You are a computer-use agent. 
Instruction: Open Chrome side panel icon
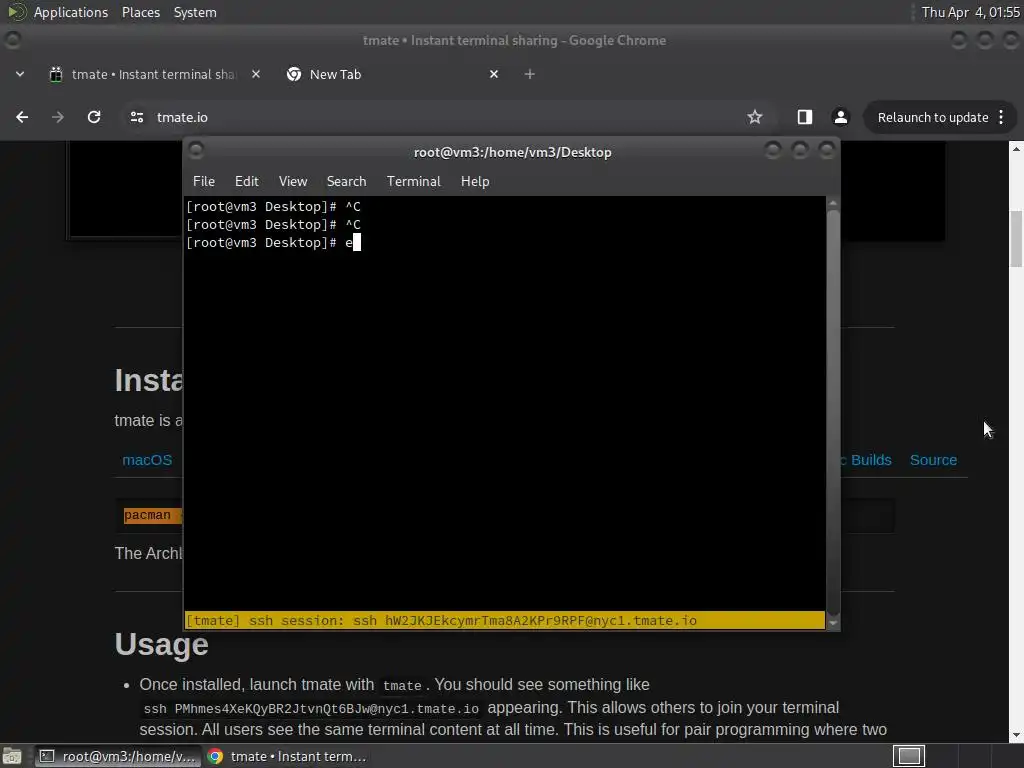(x=805, y=117)
